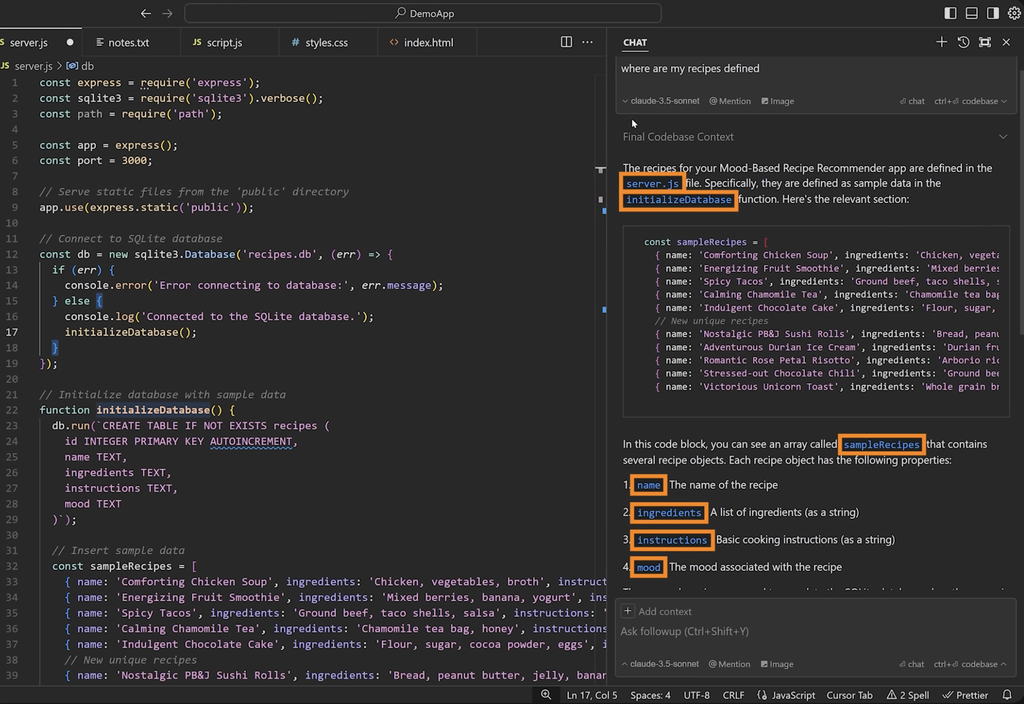The width and height of the screenshot is (1024, 704).
Task: Open notifications bell
Action: (1007, 695)
